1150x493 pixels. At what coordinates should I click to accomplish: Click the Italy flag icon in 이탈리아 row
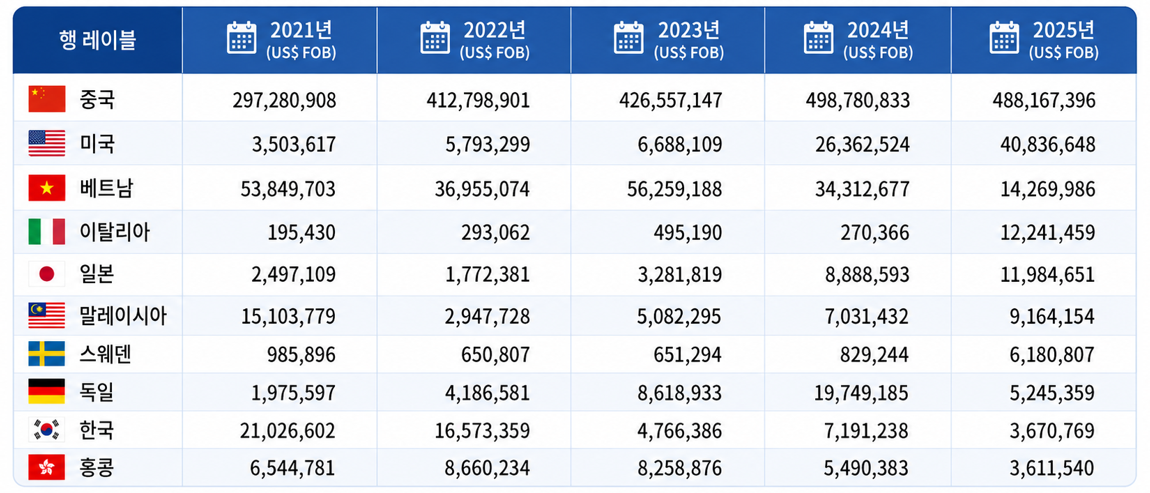coord(47,232)
